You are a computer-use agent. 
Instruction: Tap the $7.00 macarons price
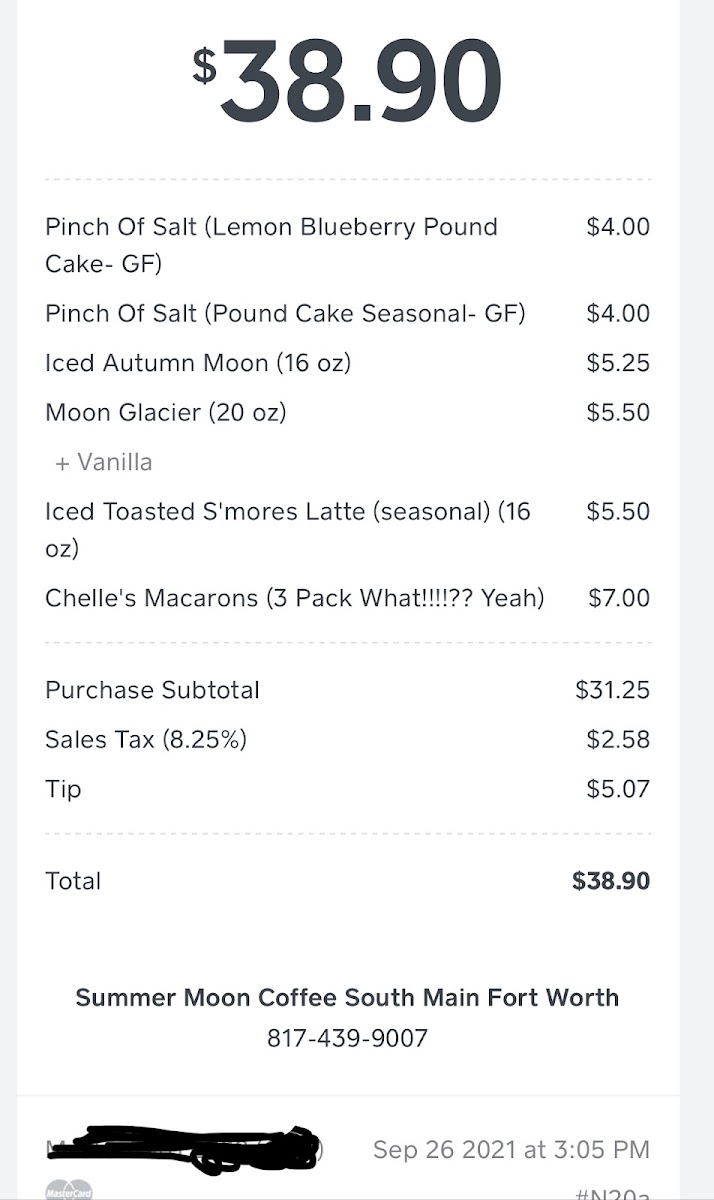(x=619, y=598)
